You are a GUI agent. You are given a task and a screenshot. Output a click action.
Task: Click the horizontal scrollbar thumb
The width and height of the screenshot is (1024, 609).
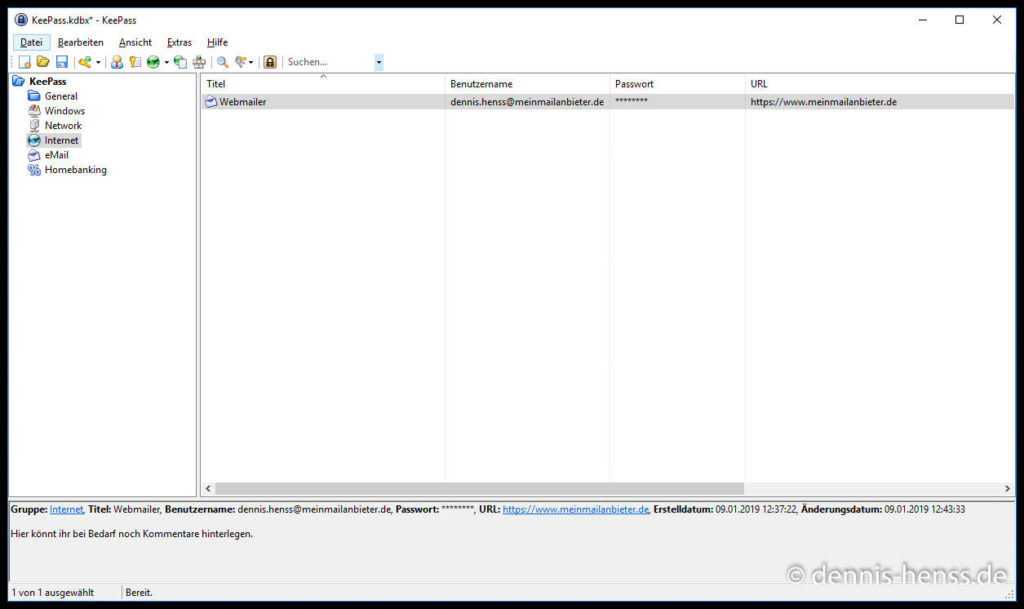479,488
